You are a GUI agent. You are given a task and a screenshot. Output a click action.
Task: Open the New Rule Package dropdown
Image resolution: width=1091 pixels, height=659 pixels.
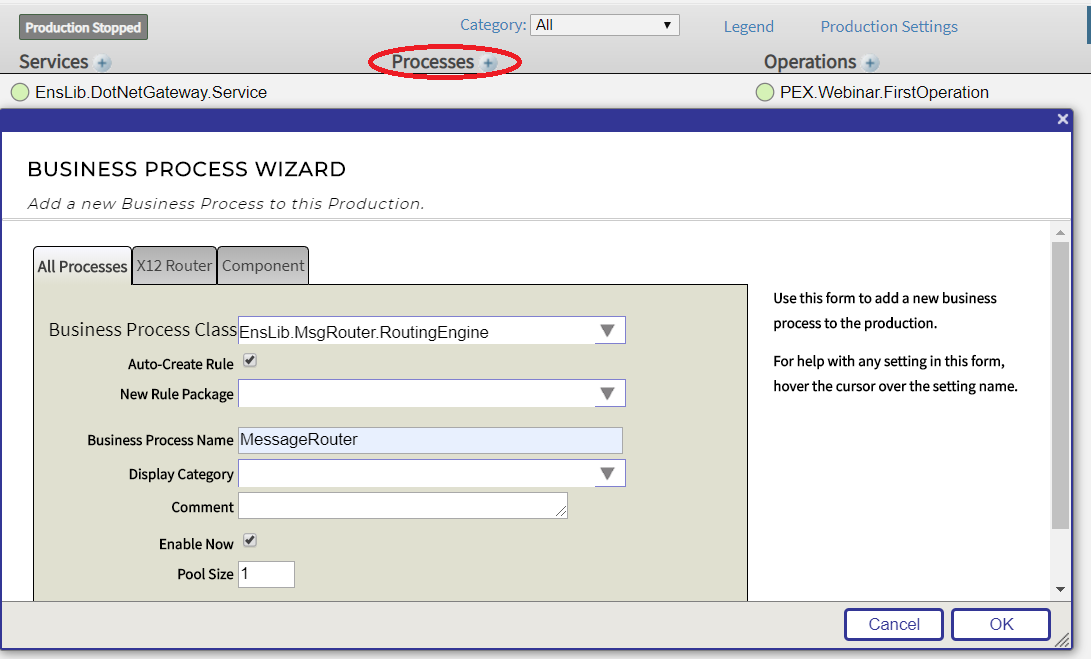(x=607, y=394)
